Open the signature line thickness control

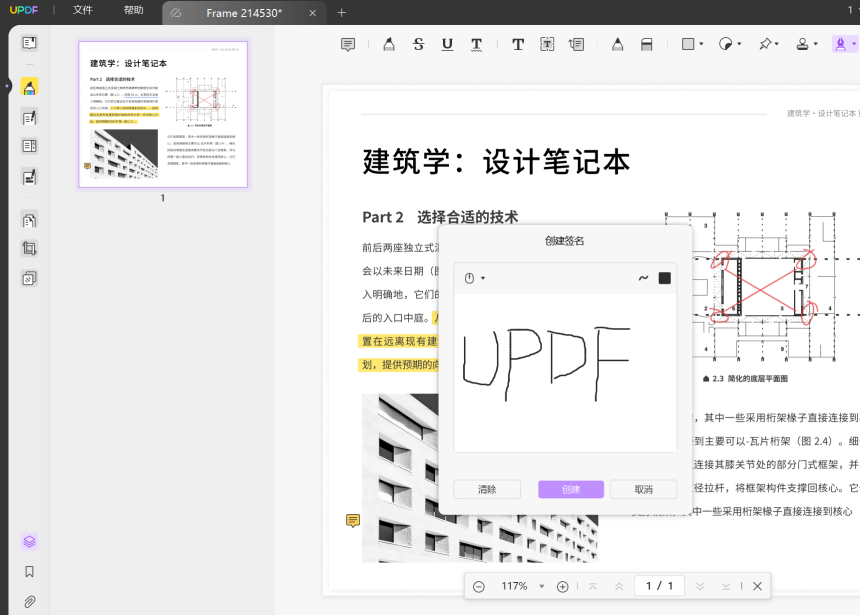coord(643,278)
